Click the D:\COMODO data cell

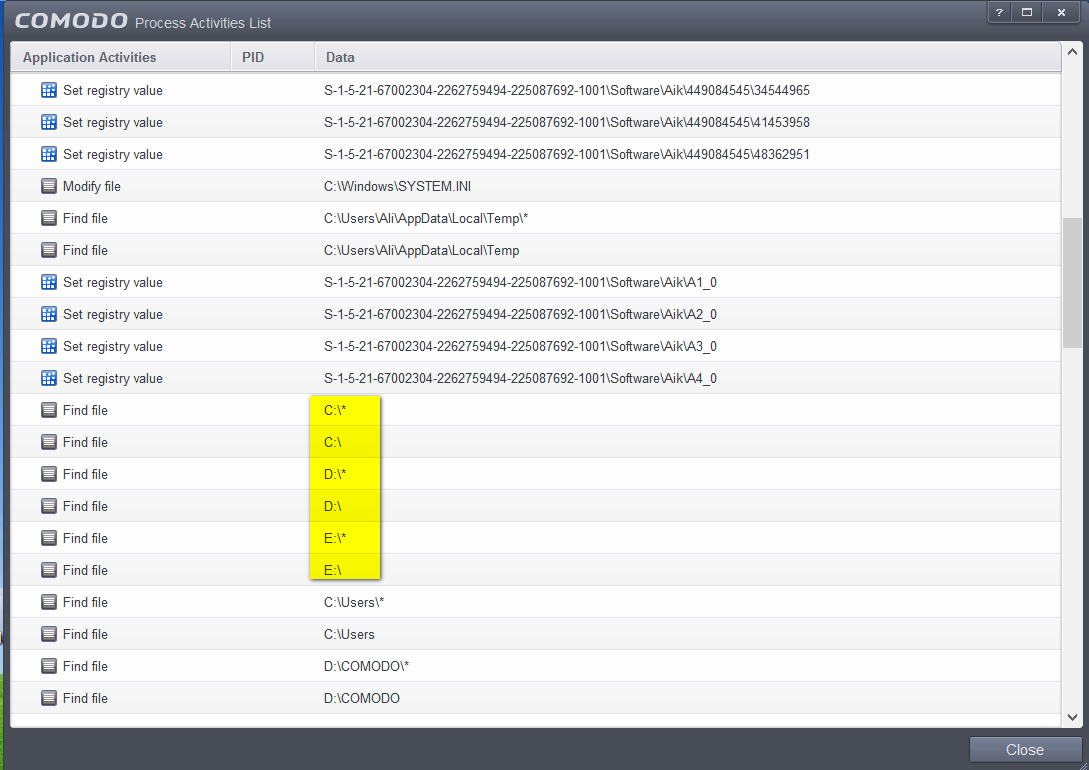point(362,697)
